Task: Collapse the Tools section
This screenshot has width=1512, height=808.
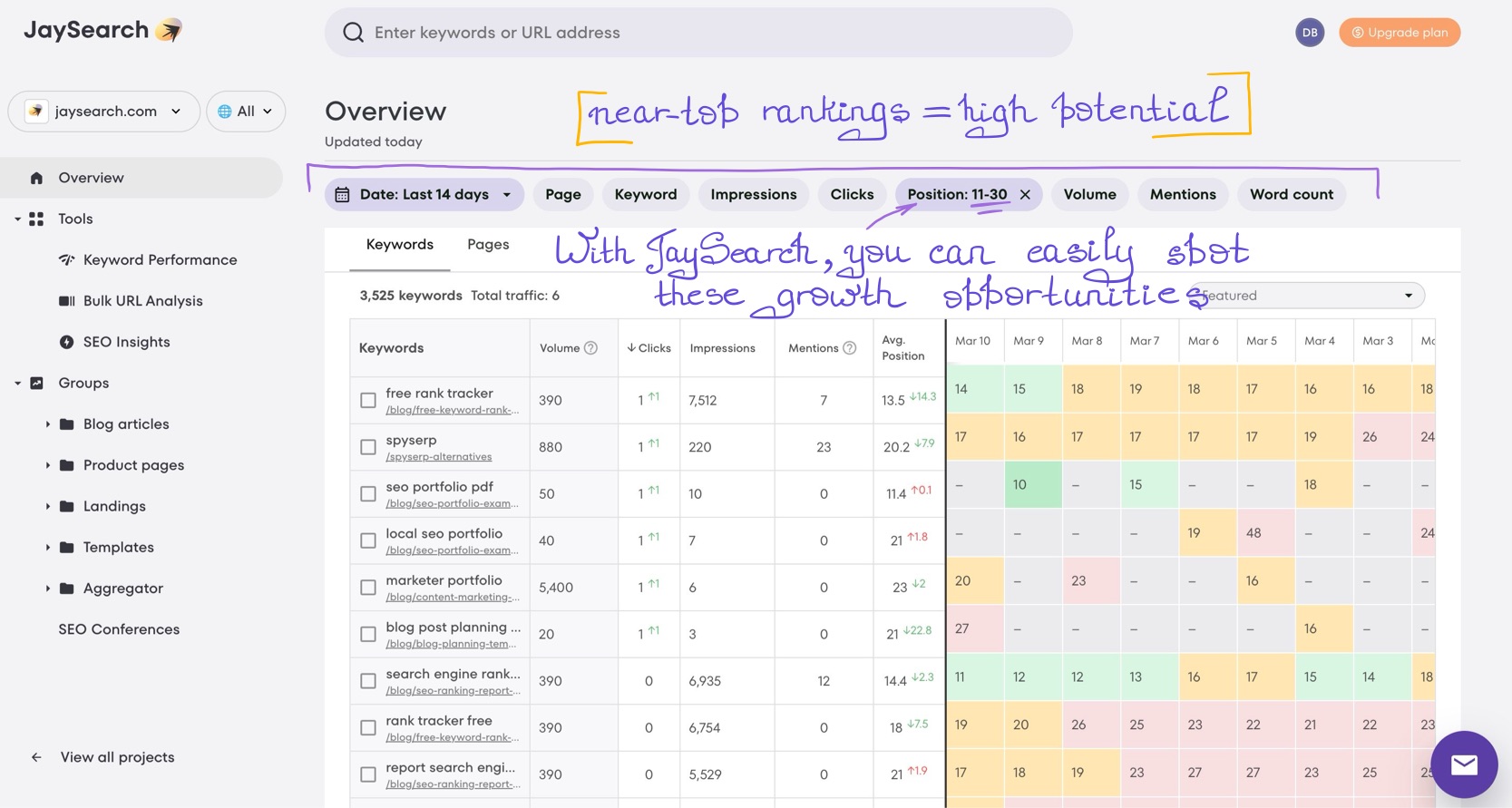Action: pos(17,219)
